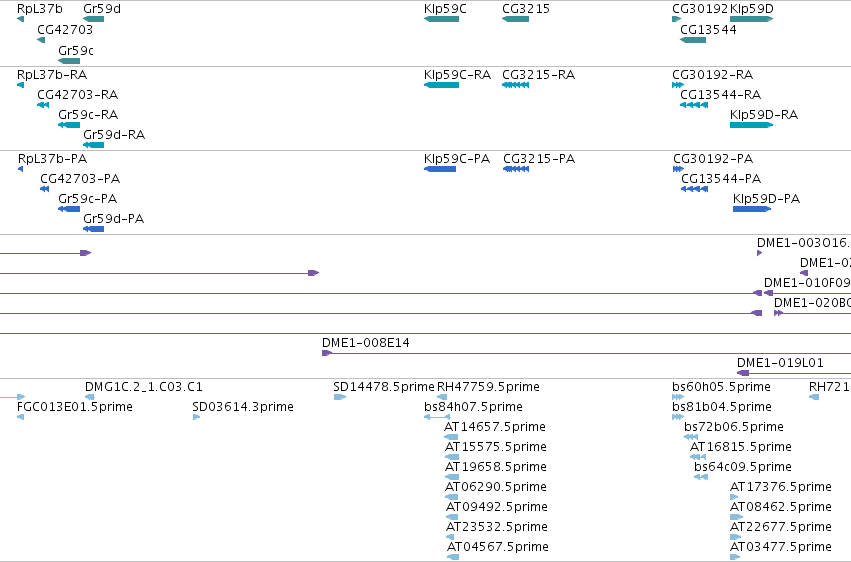Select protein RpL37b-PA
The image size is (851, 562).
(x=52, y=158)
